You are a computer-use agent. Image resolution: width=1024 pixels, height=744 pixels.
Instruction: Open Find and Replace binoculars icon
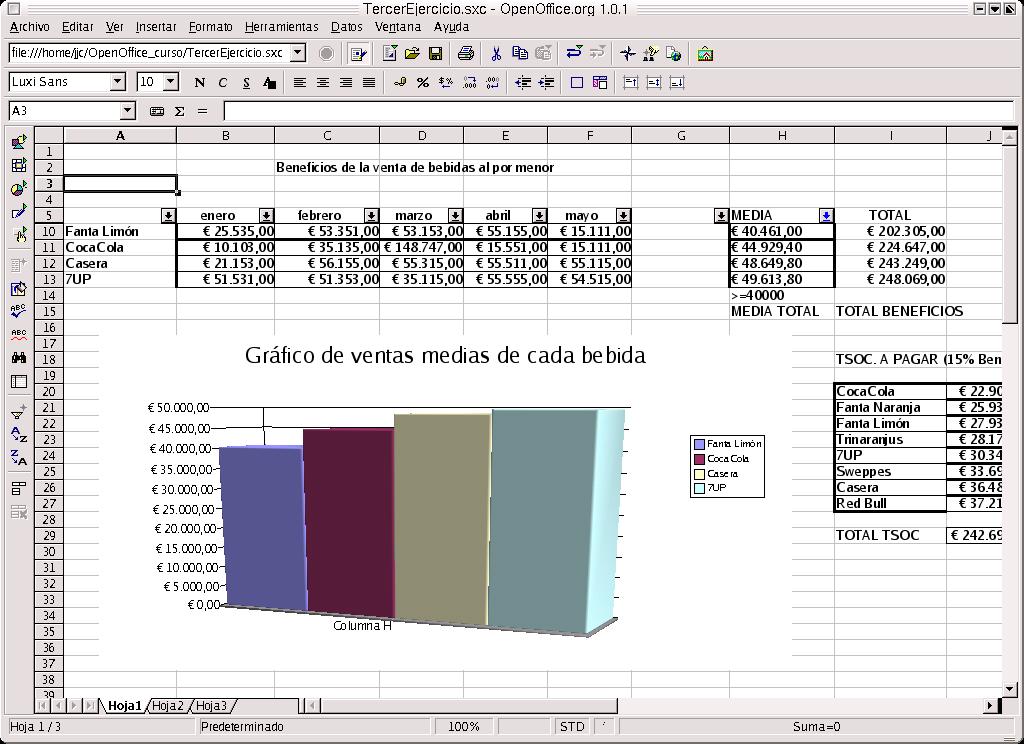point(19,357)
